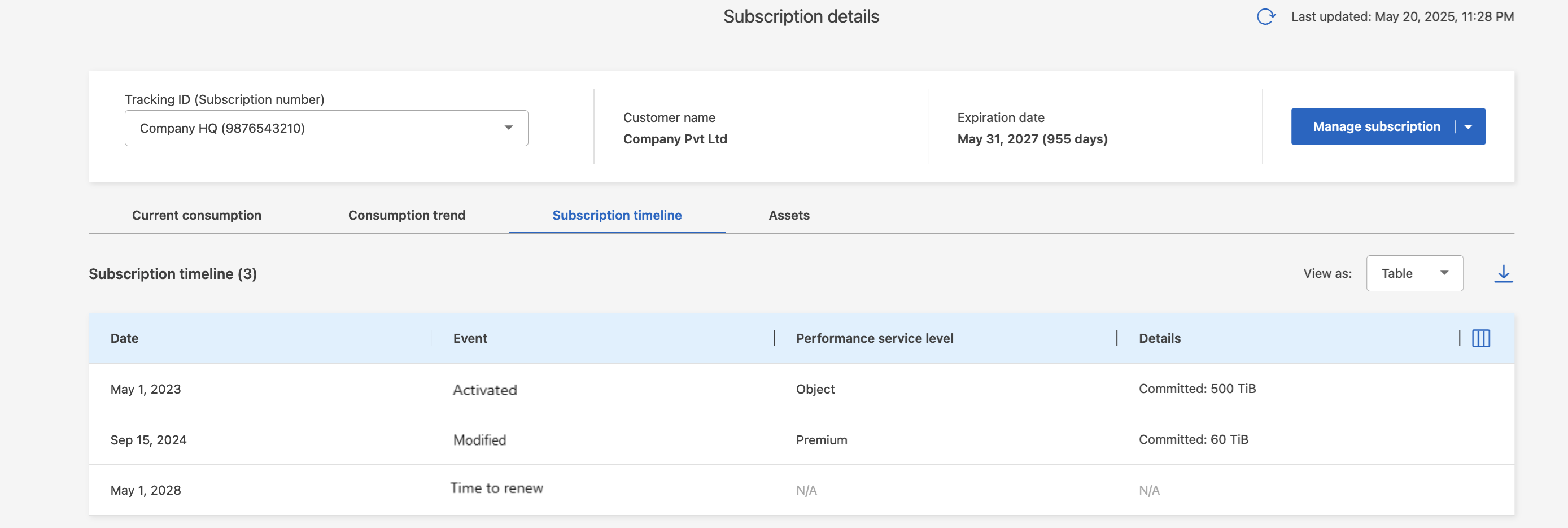Viewport: 1568px width, 528px height.
Task: Expand the Manage subscription arrow
Action: 1468,126
